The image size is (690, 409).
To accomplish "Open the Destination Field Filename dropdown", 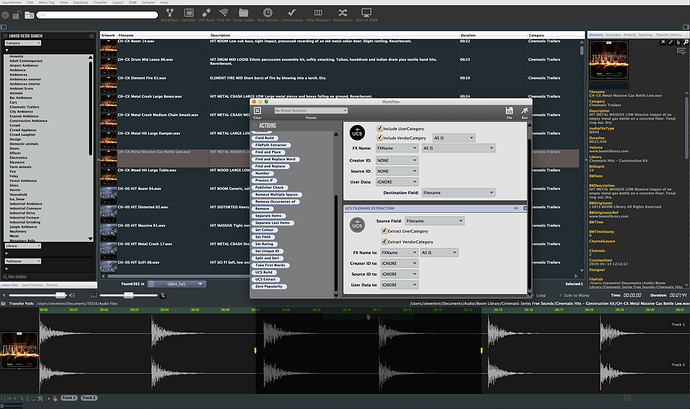I will point(458,192).
